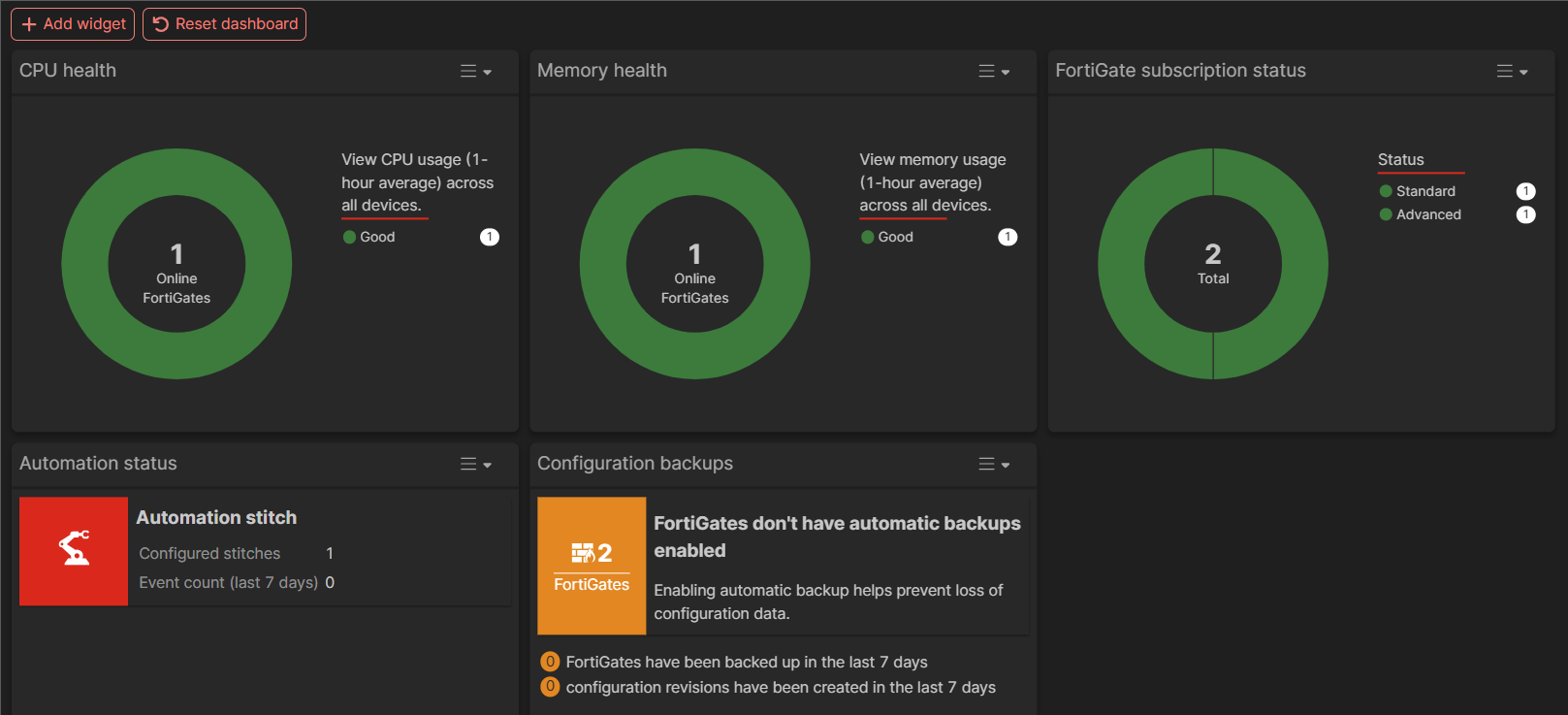Click the Automation stitch heading
Viewport: 1568px width, 715px height.
(x=216, y=517)
